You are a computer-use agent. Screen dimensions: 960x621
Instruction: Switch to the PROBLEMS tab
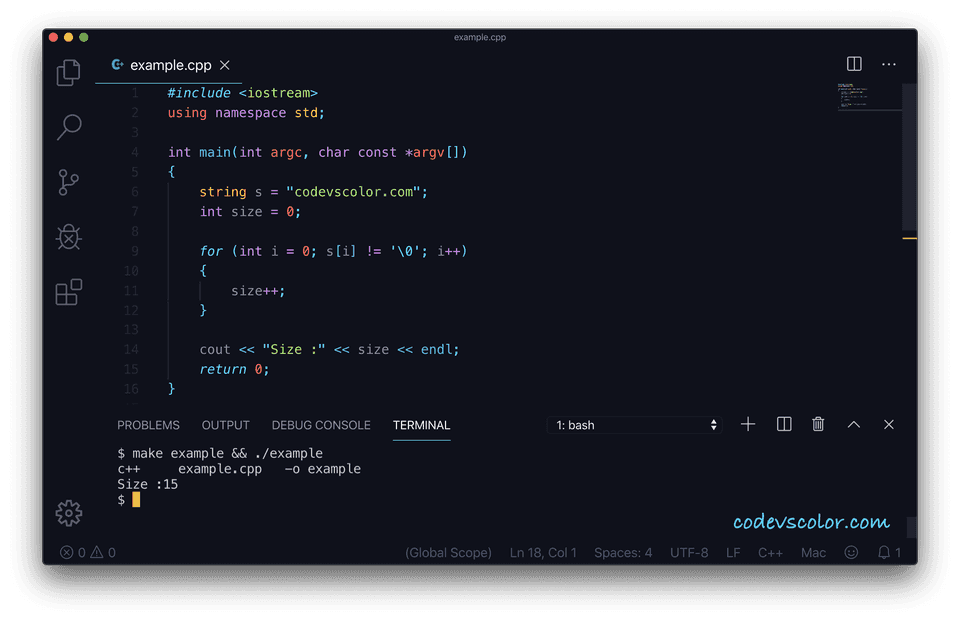coord(147,425)
